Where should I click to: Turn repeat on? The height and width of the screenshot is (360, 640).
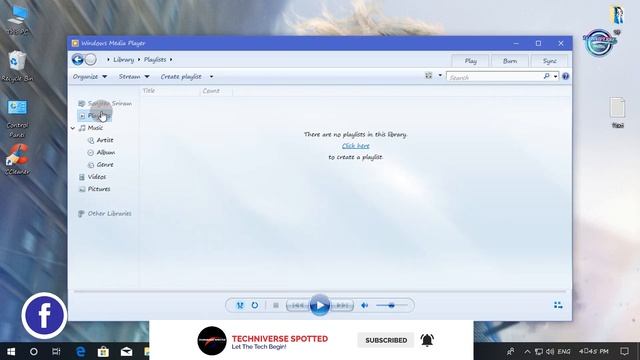pos(255,305)
